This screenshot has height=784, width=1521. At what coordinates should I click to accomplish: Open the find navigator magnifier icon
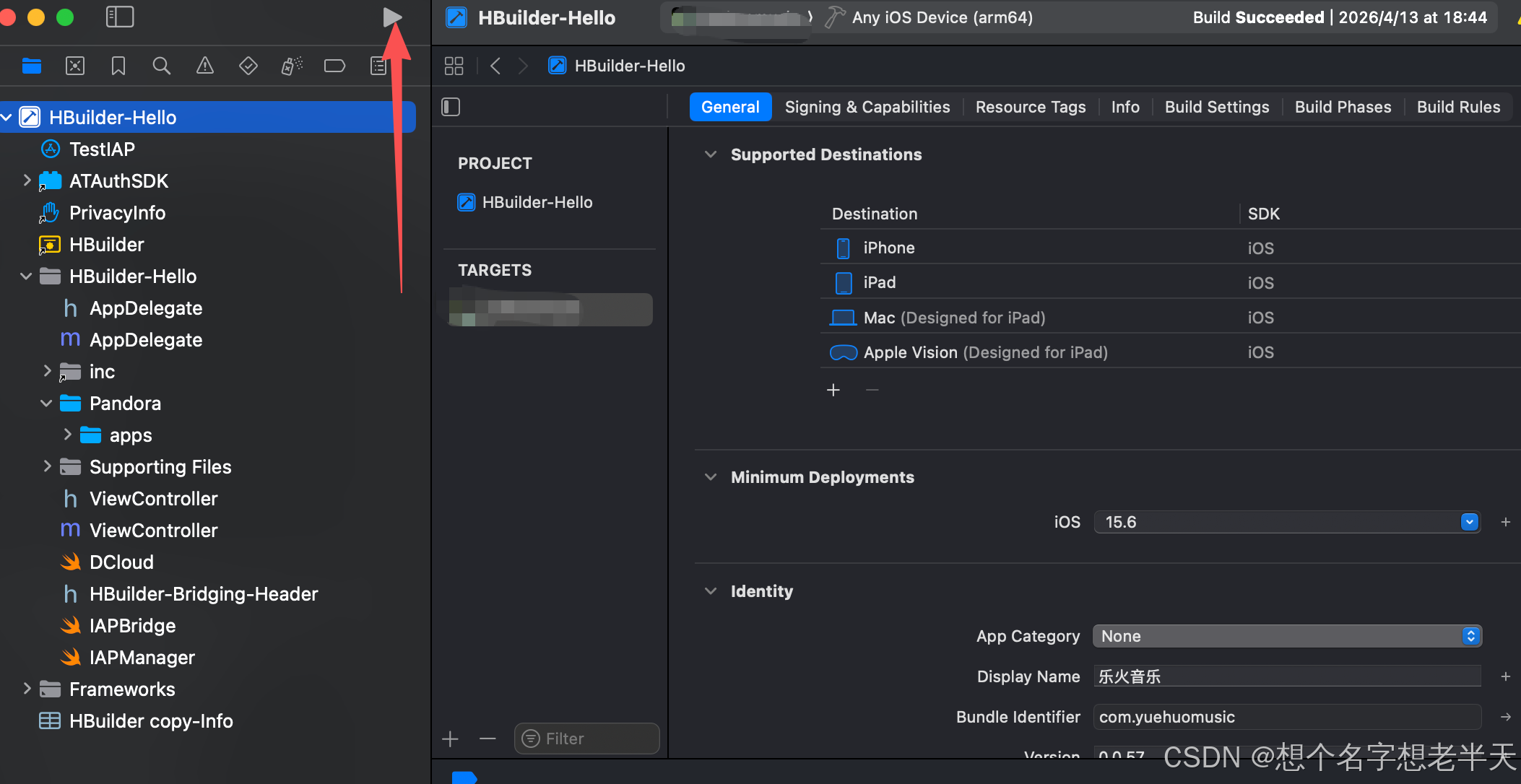162,66
